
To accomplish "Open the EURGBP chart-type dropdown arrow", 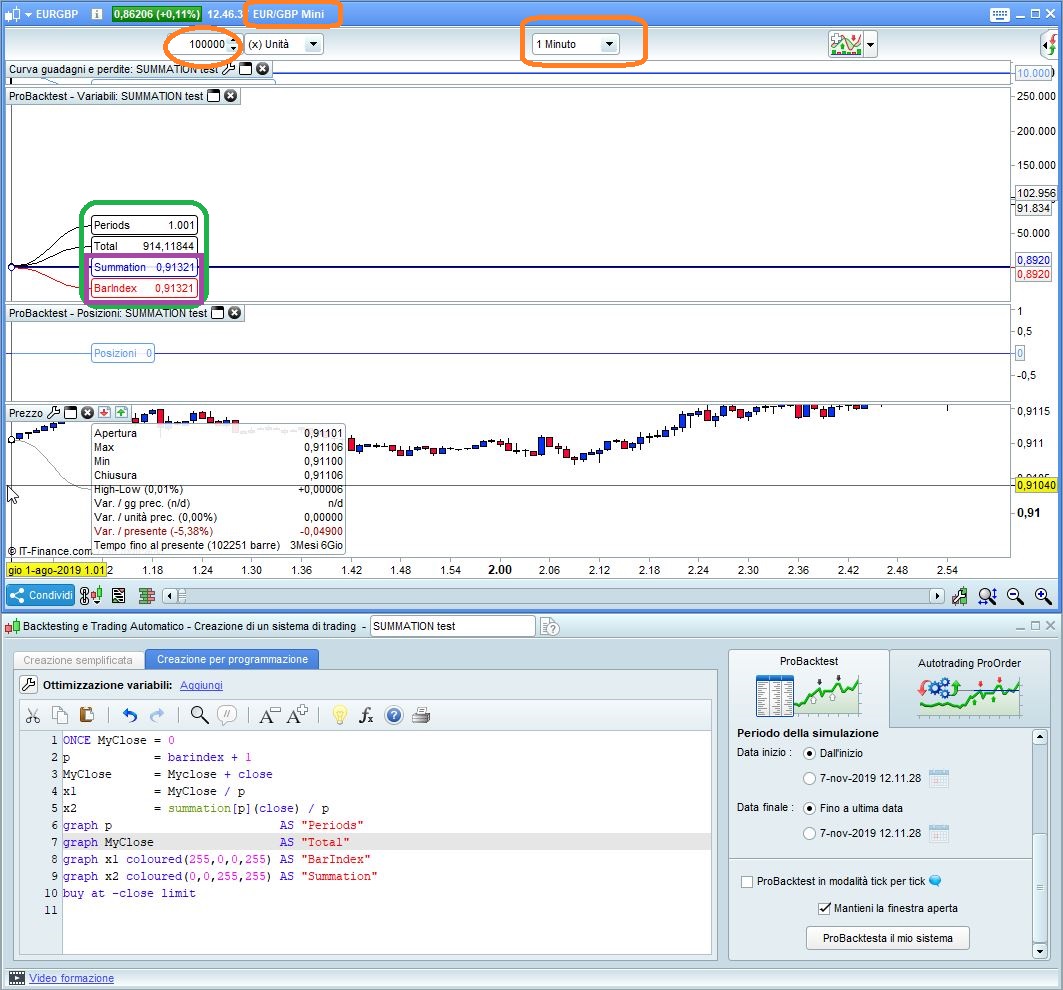I will pos(28,14).
